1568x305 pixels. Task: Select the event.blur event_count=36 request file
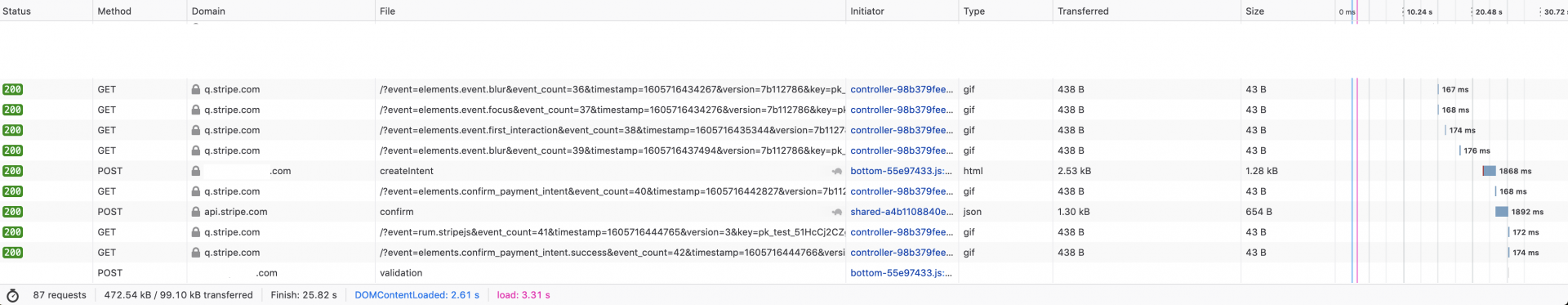tap(612, 89)
